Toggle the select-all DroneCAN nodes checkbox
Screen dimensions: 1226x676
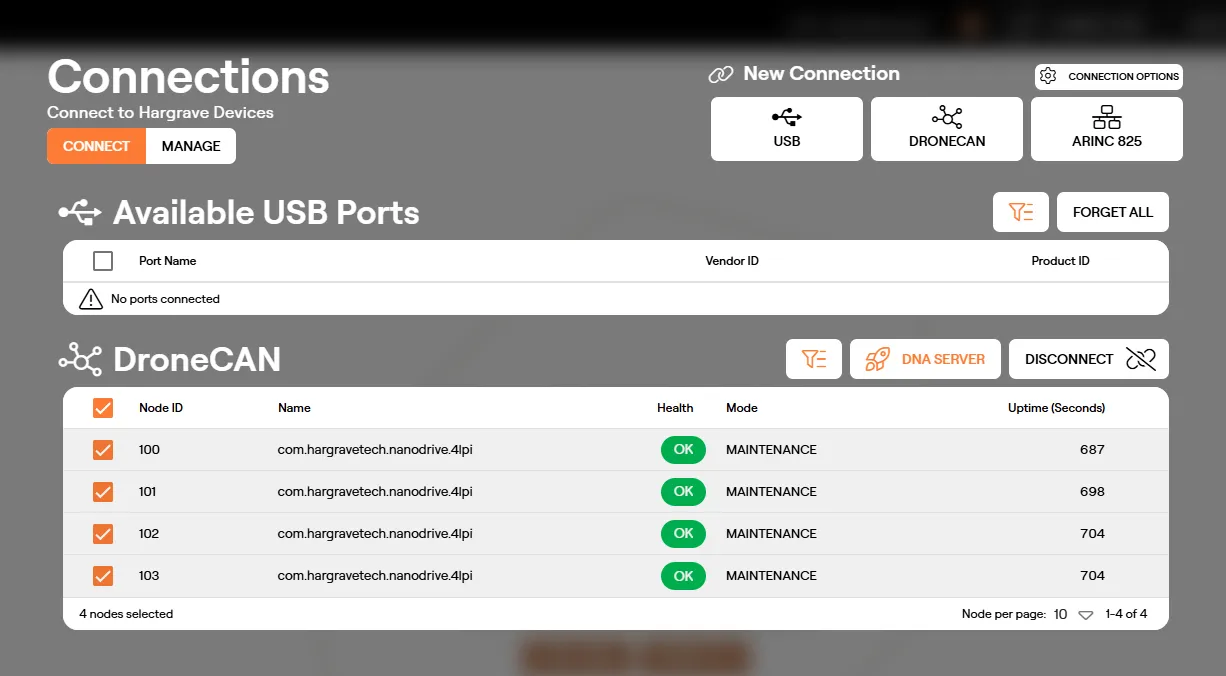103,408
